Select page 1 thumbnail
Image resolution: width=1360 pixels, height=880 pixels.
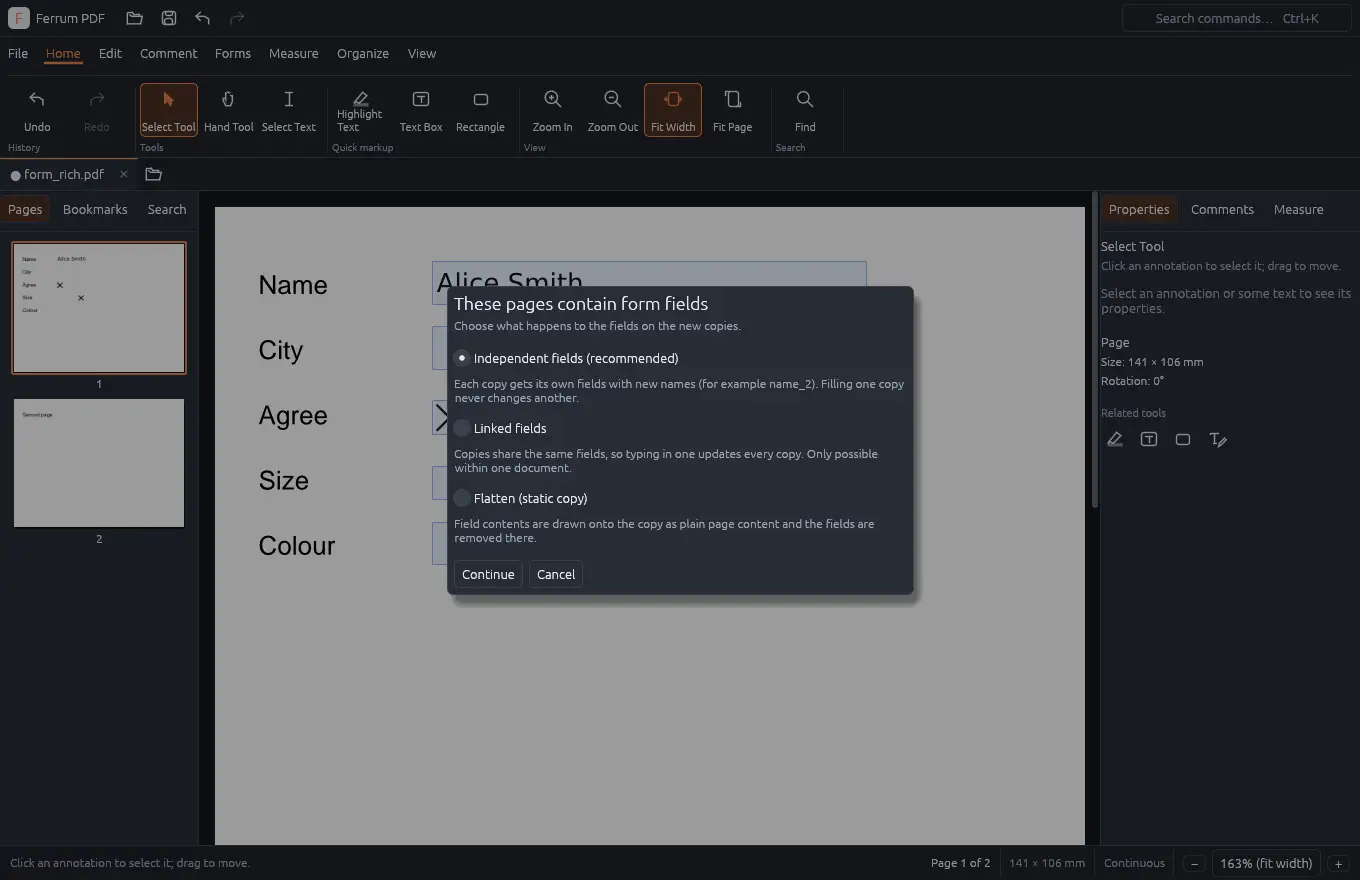(x=99, y=308)
